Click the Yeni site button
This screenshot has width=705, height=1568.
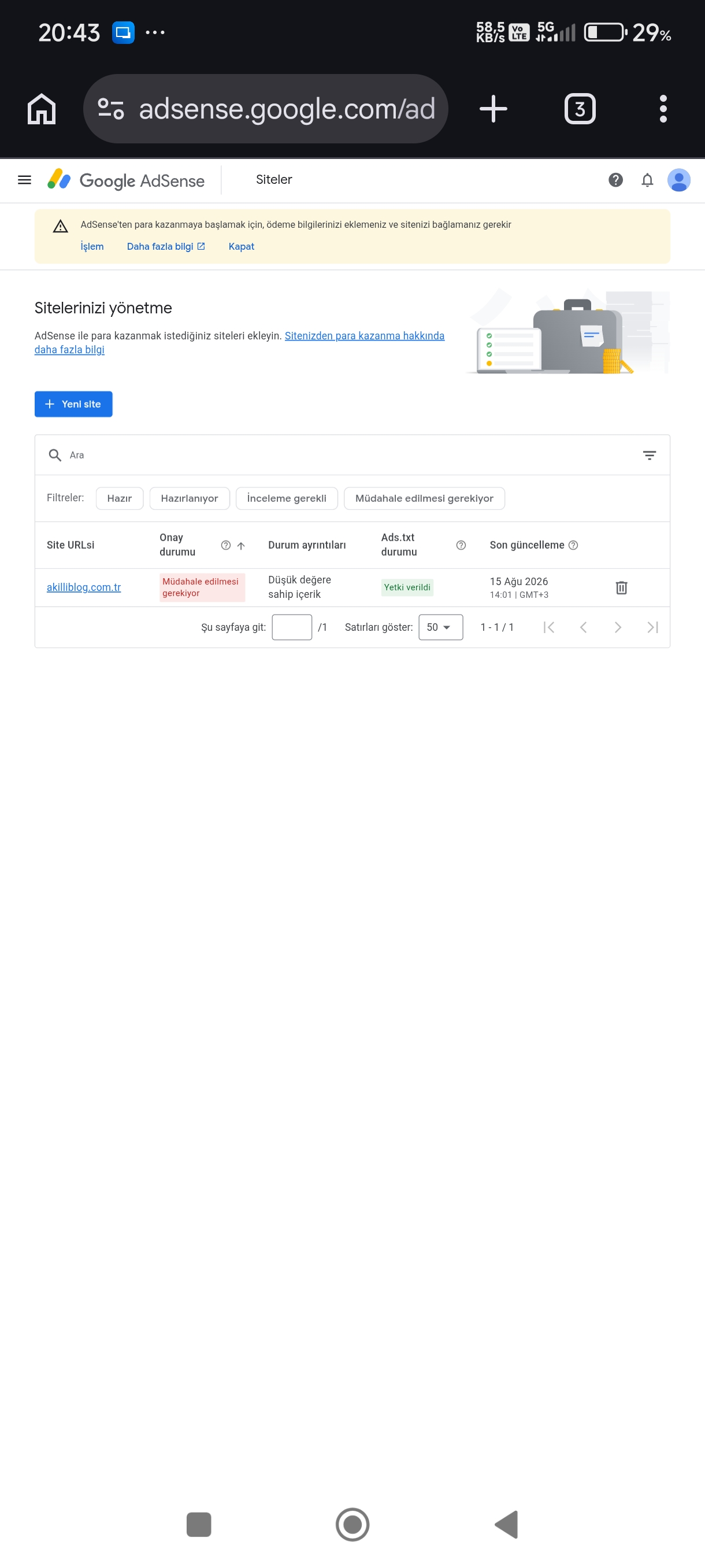point(73,404)
